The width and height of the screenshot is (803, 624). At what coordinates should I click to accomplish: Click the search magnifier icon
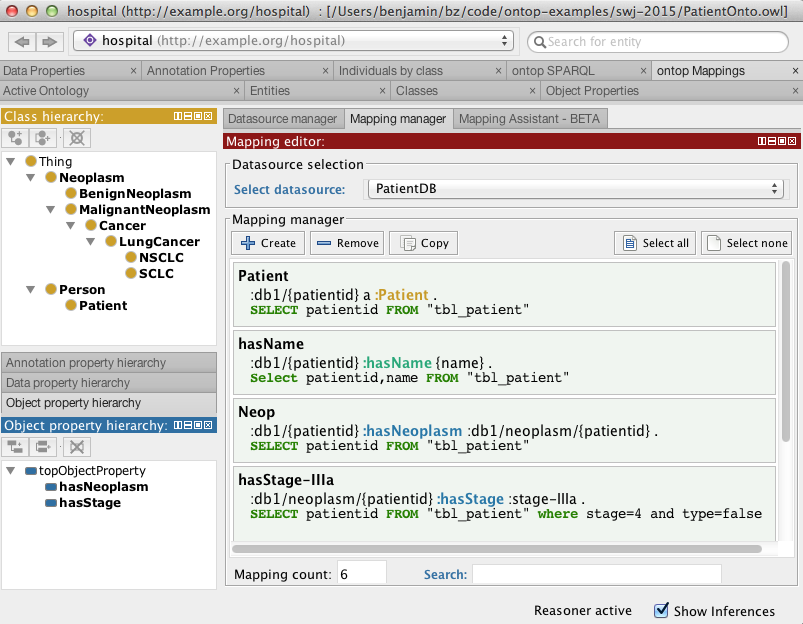click(539, 41)
